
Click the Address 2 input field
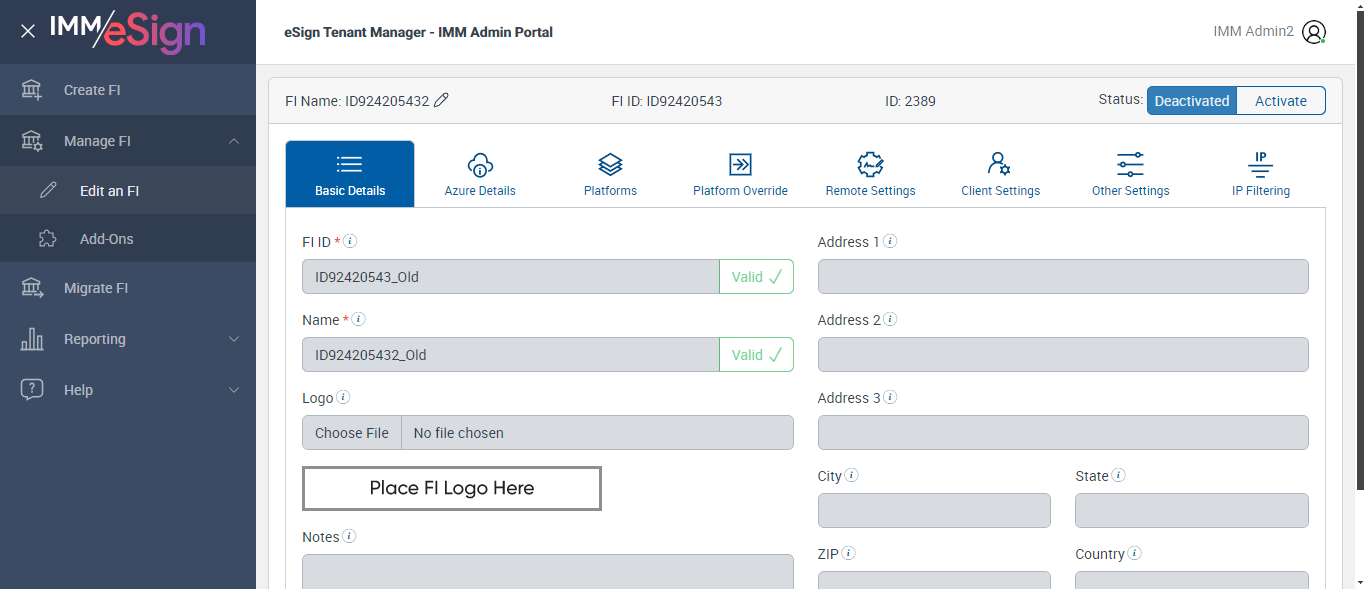[1063, 355]
